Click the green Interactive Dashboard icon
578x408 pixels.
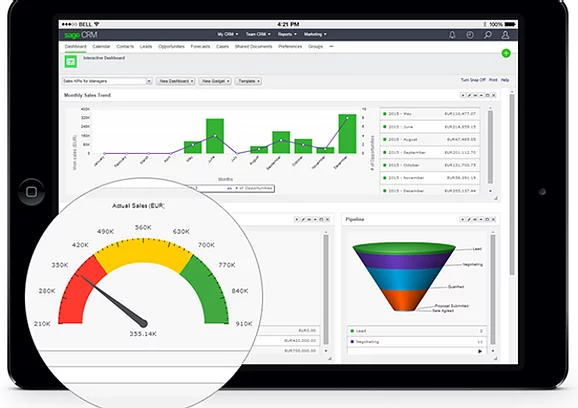71,61
